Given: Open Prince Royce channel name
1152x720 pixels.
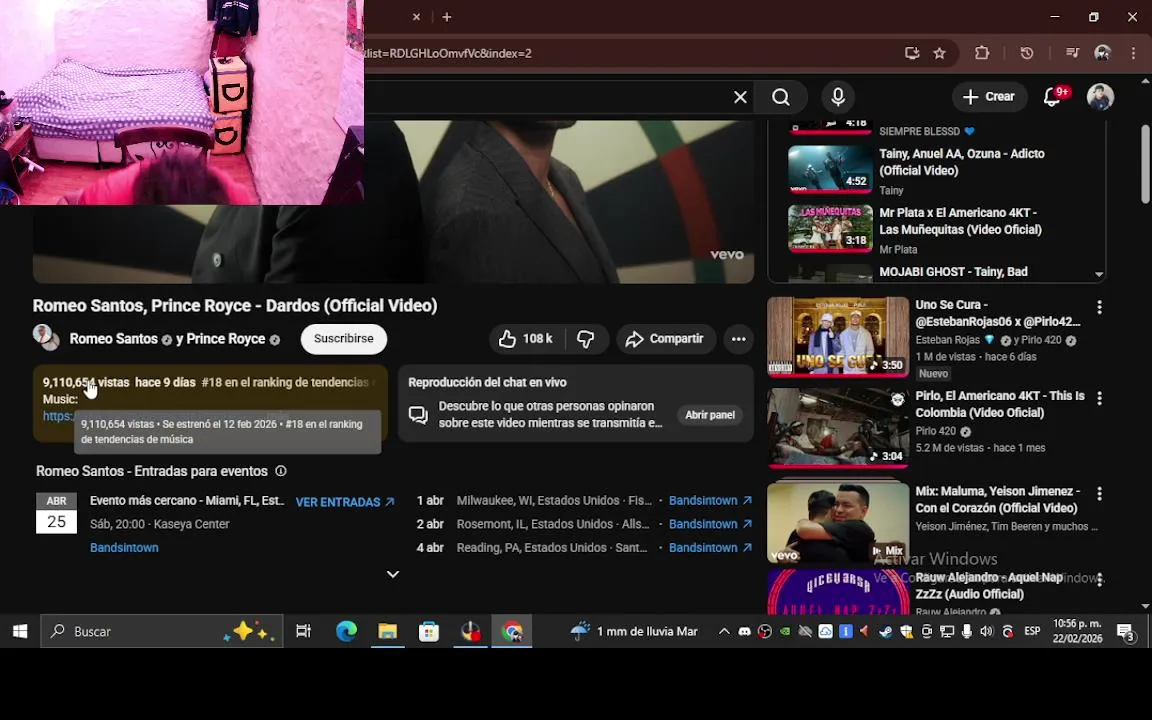Looking at the screenshot, I should [225, 339].
